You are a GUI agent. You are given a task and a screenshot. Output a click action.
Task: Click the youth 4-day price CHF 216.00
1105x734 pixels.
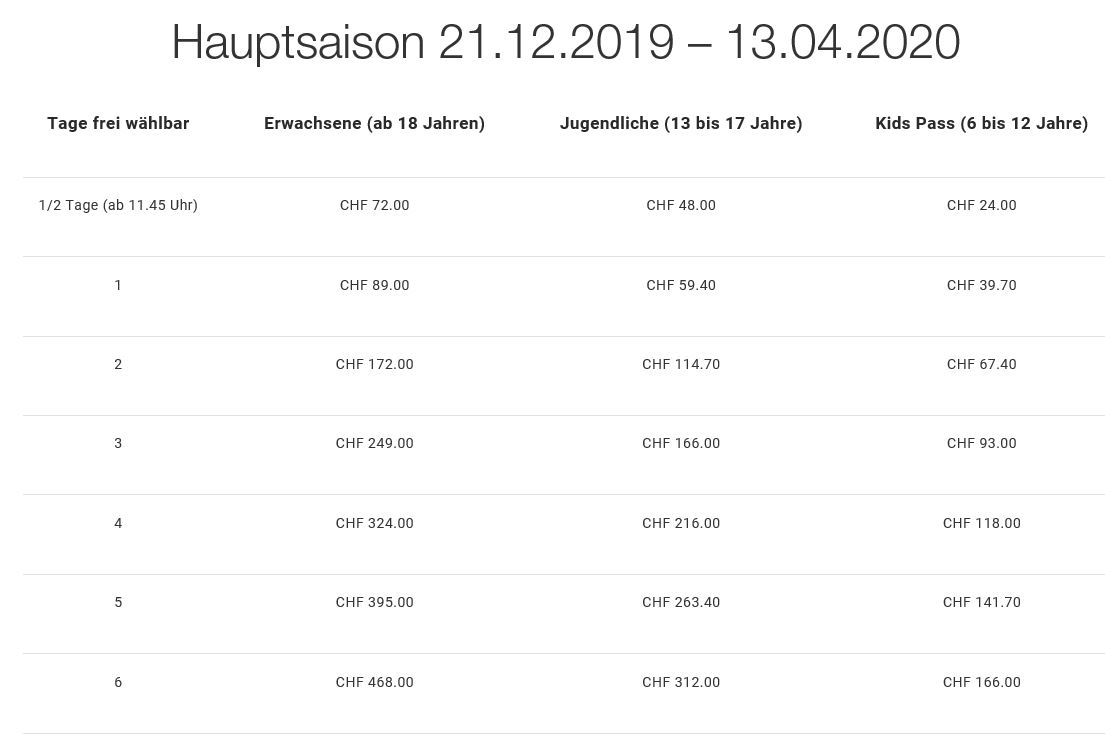point(681,523)
